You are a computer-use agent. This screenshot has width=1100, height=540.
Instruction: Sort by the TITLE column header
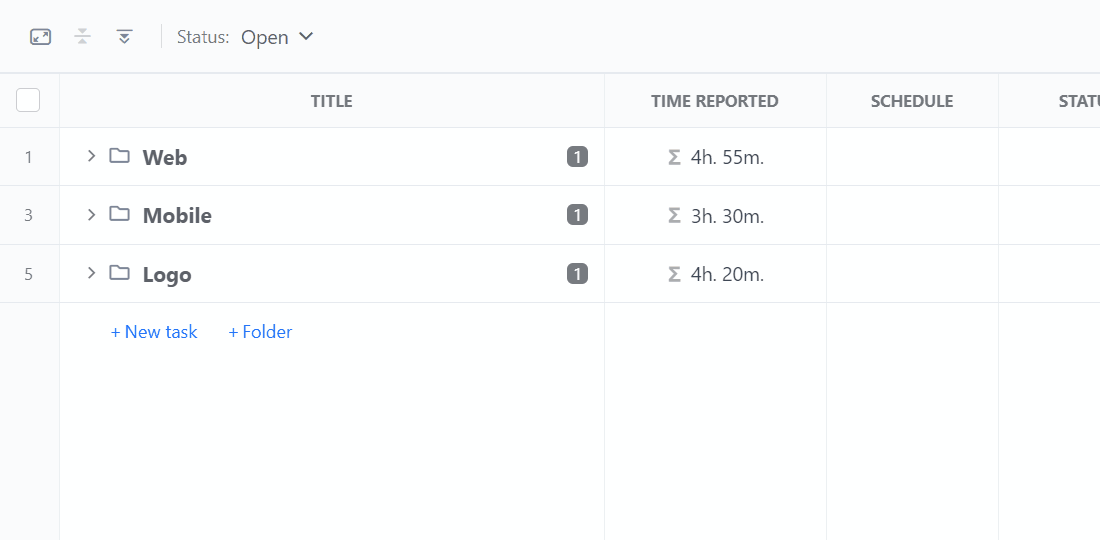332,101
